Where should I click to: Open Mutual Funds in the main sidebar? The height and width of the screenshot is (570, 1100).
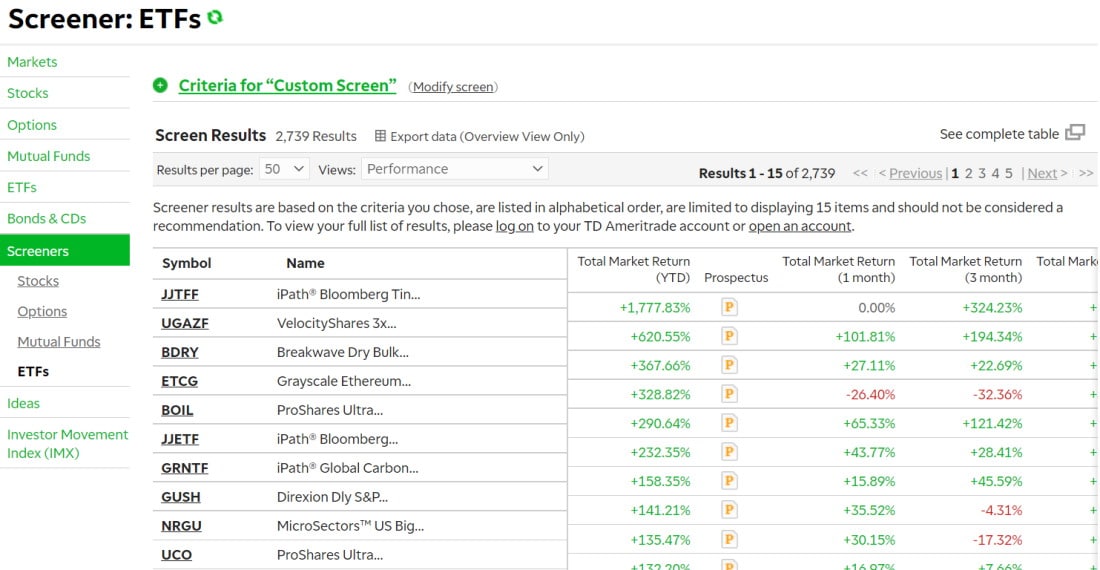point(48,156)
